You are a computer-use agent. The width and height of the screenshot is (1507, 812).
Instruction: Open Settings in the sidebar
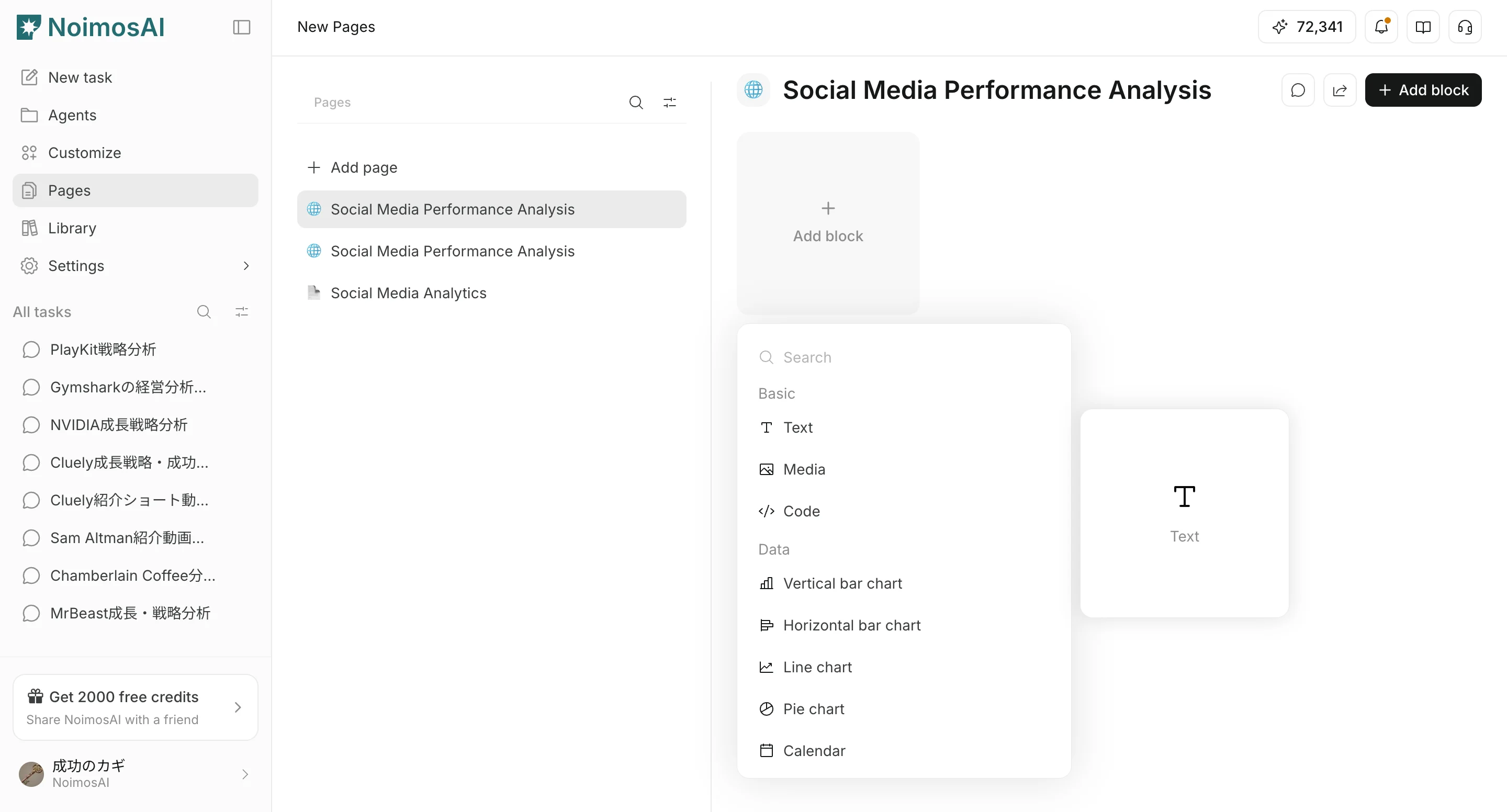coord(136,266)
